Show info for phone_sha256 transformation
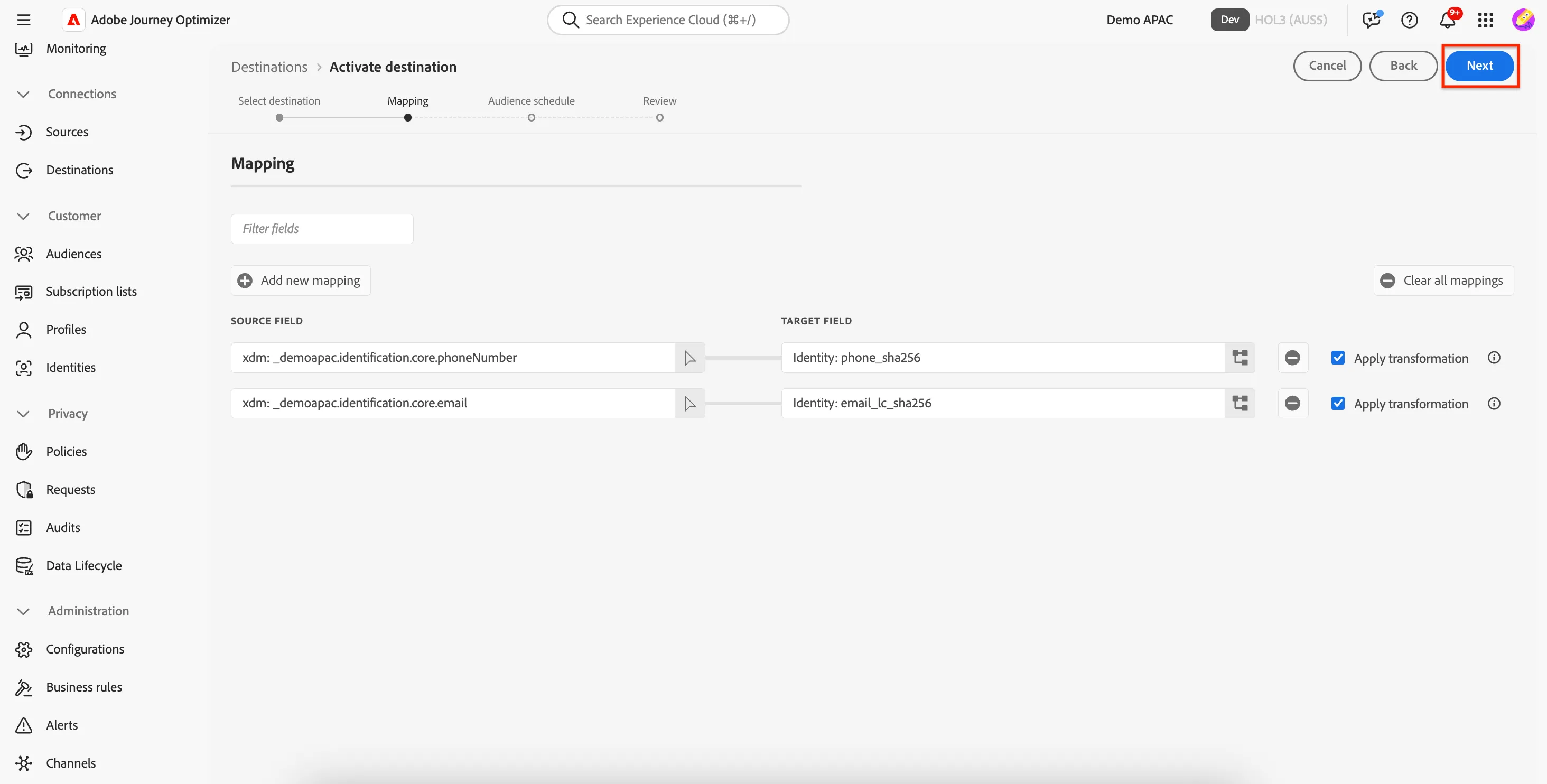Image resolution: width=1547 pixels, height=784 pixels. tap(1494, 358)
